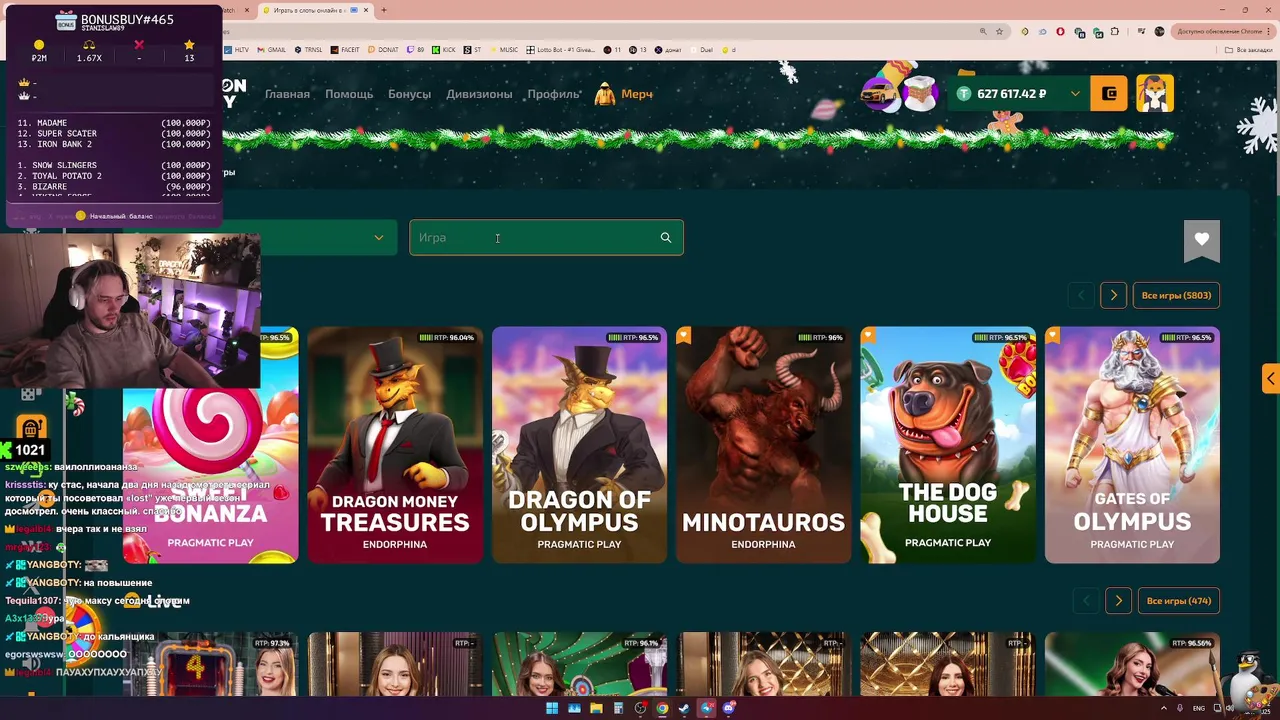This screenshot has height=720, width=1280.
Task: Open the yellow wallet deposit button
Action: click(x=1109, y=94)
